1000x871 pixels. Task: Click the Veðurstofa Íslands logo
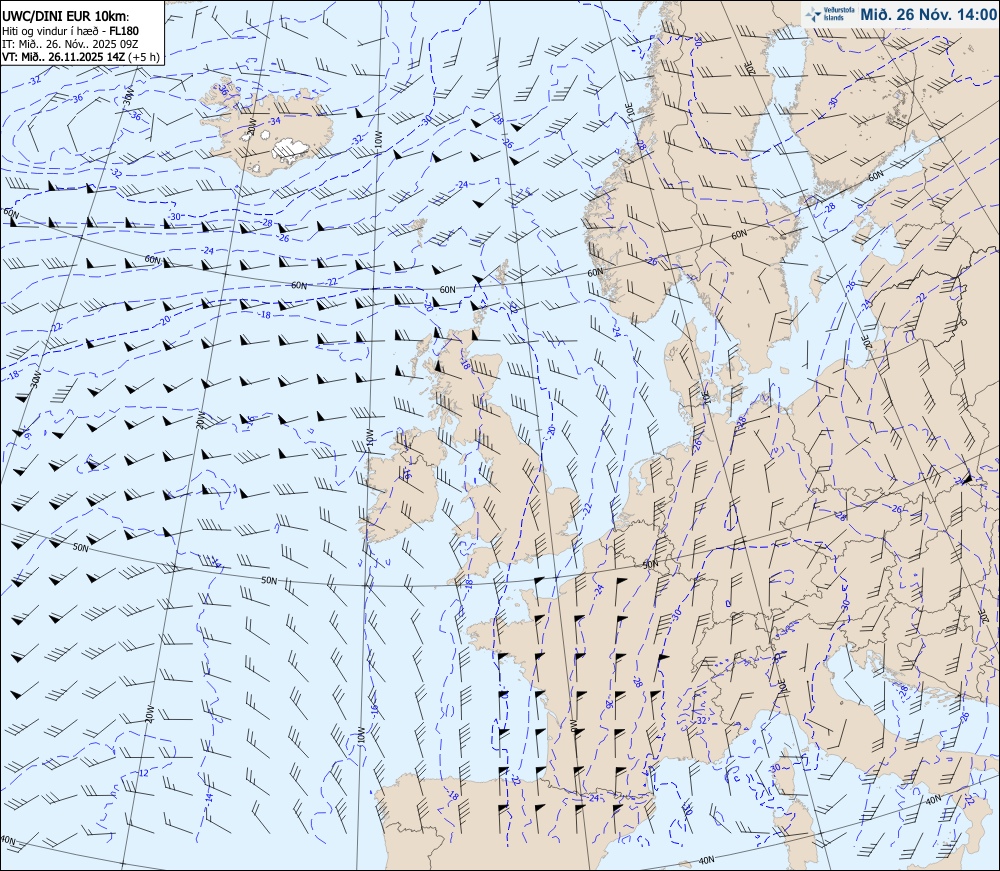pyautogui.click(x=830, y=14)
